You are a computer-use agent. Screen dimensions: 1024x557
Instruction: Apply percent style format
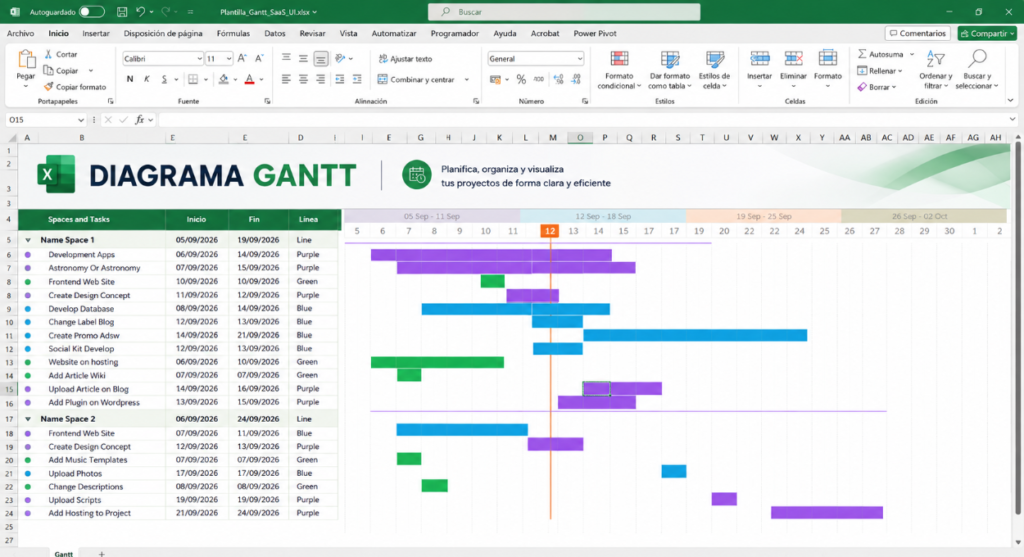(521, 80)
